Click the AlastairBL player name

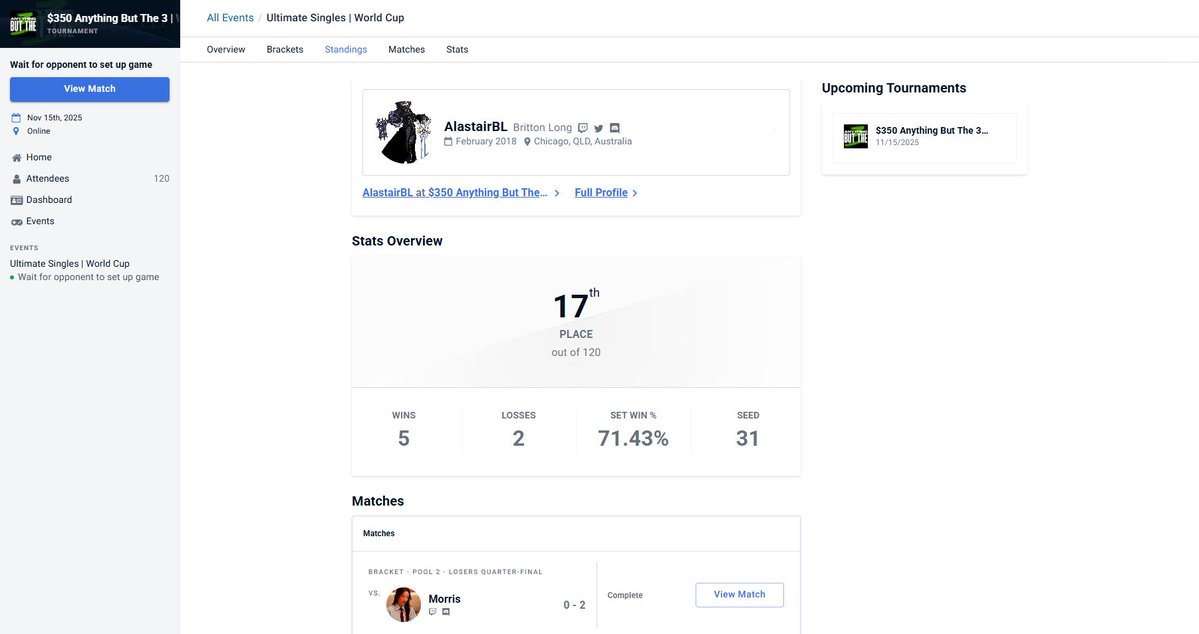click(476, 127)
